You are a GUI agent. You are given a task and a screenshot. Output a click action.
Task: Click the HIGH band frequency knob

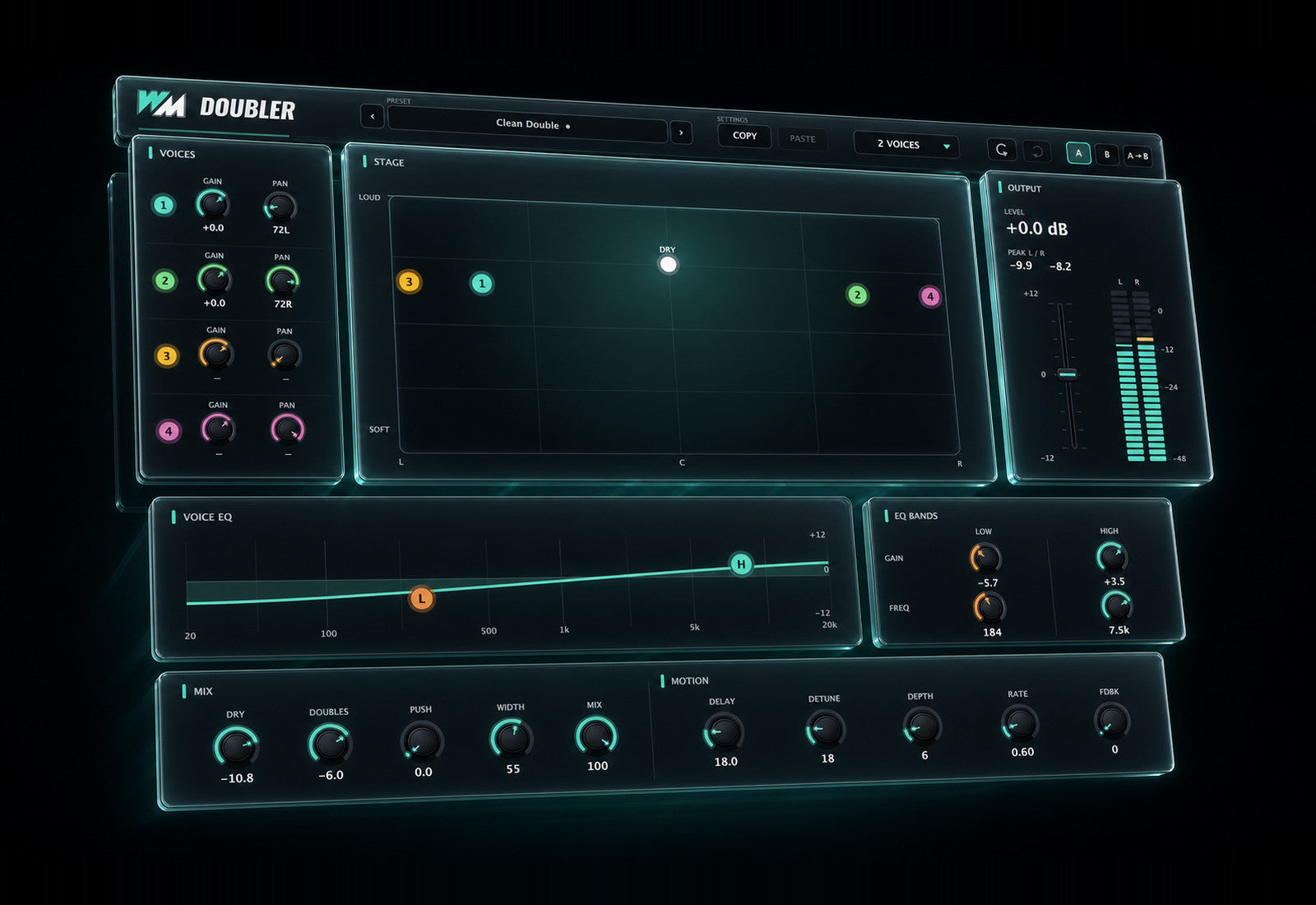pos(1116,606)
